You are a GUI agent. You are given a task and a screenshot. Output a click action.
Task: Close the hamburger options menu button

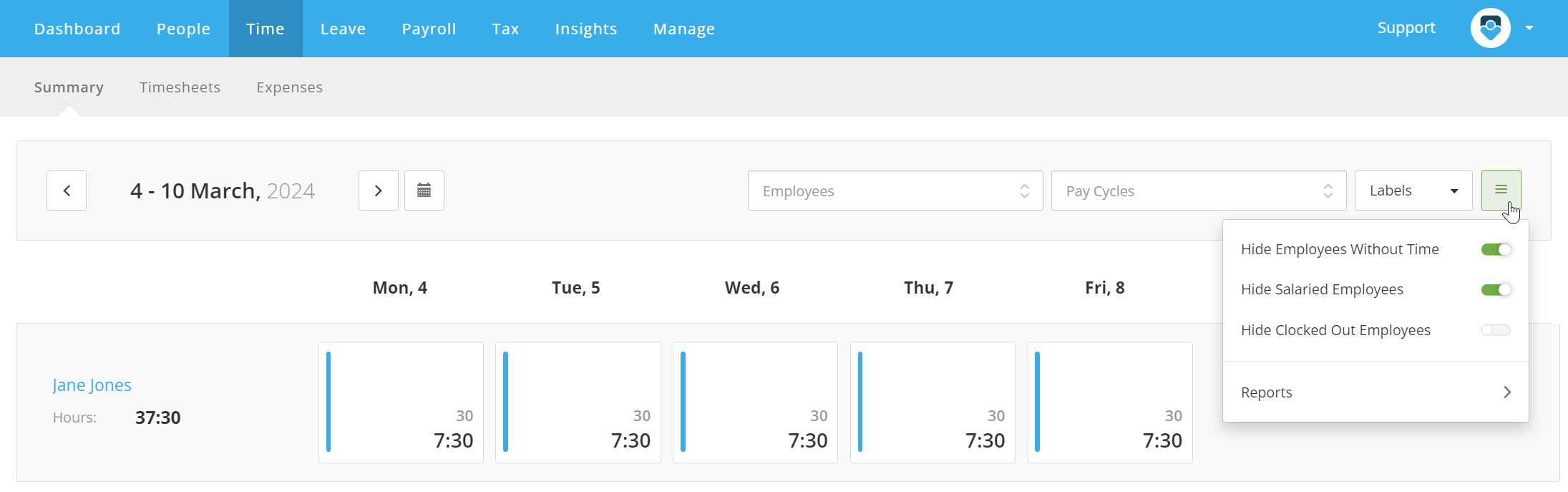tap(1501, 190)
